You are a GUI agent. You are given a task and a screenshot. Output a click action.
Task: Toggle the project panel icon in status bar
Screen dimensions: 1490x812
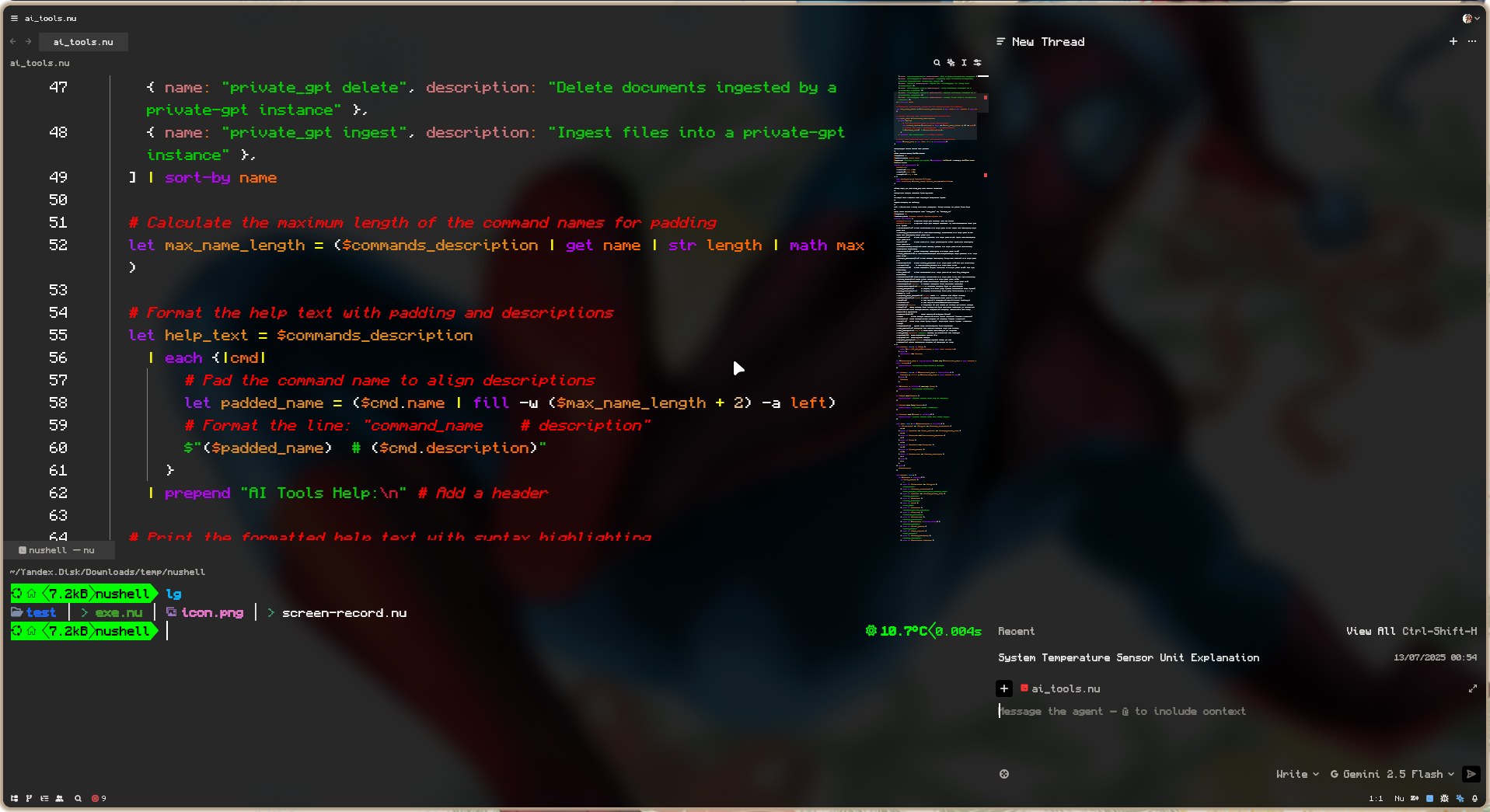pyautogui.click(x=14, y=798)
